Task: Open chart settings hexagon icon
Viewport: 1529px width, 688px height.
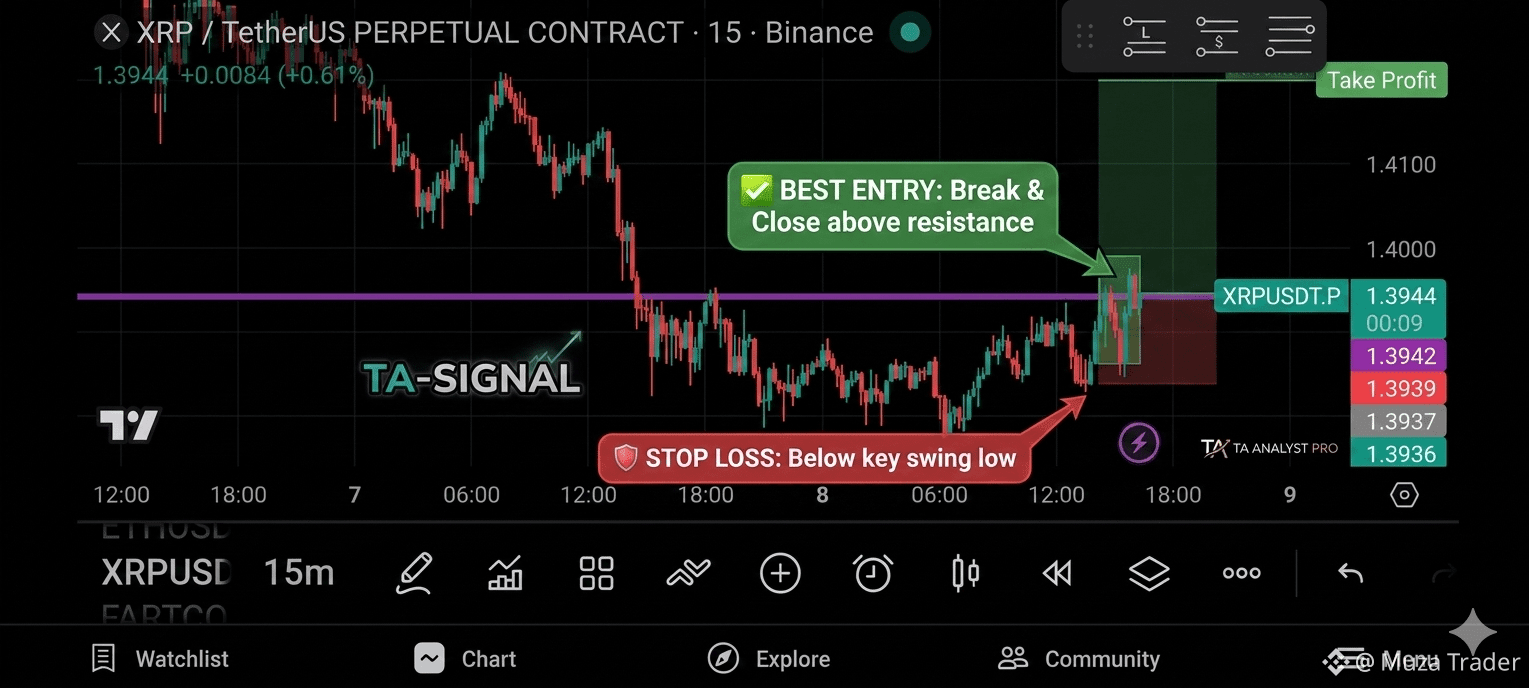Action: pos(1405,495)
